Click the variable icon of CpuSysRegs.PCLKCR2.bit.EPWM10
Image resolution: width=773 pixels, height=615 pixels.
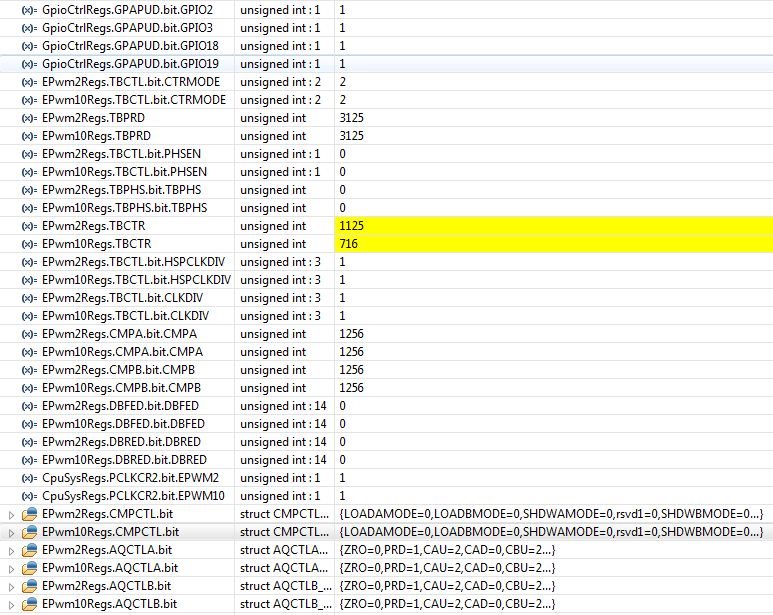tap(30, 496)
